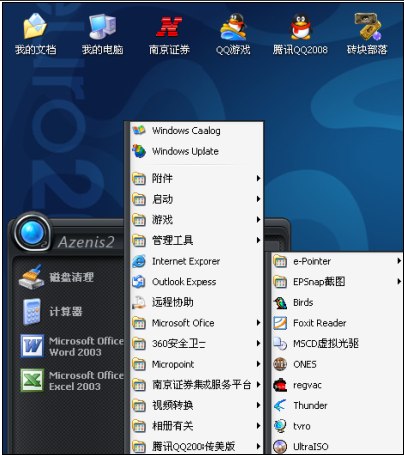Click the 附件 folder icon

click(139, 179)
